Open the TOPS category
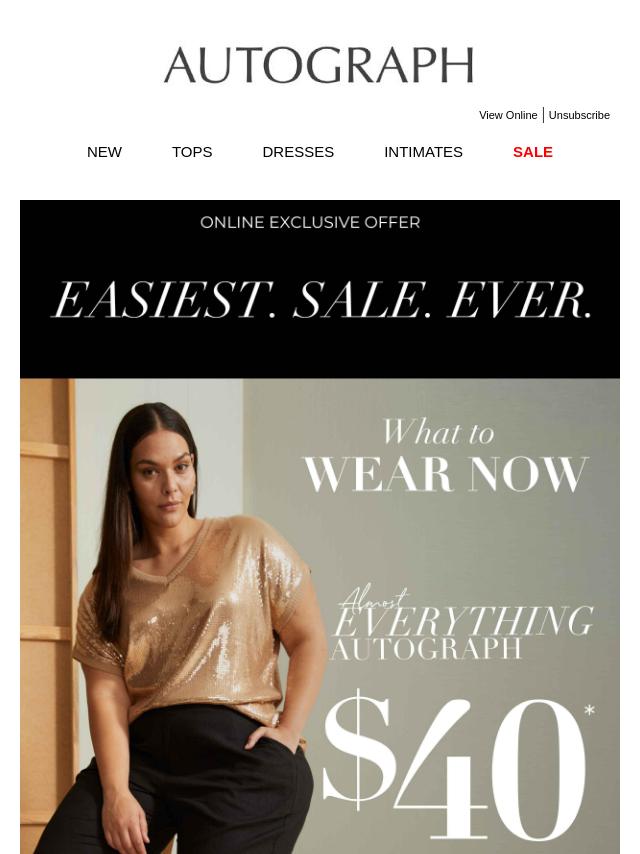 pyautogui.click(x=192, y=152)
